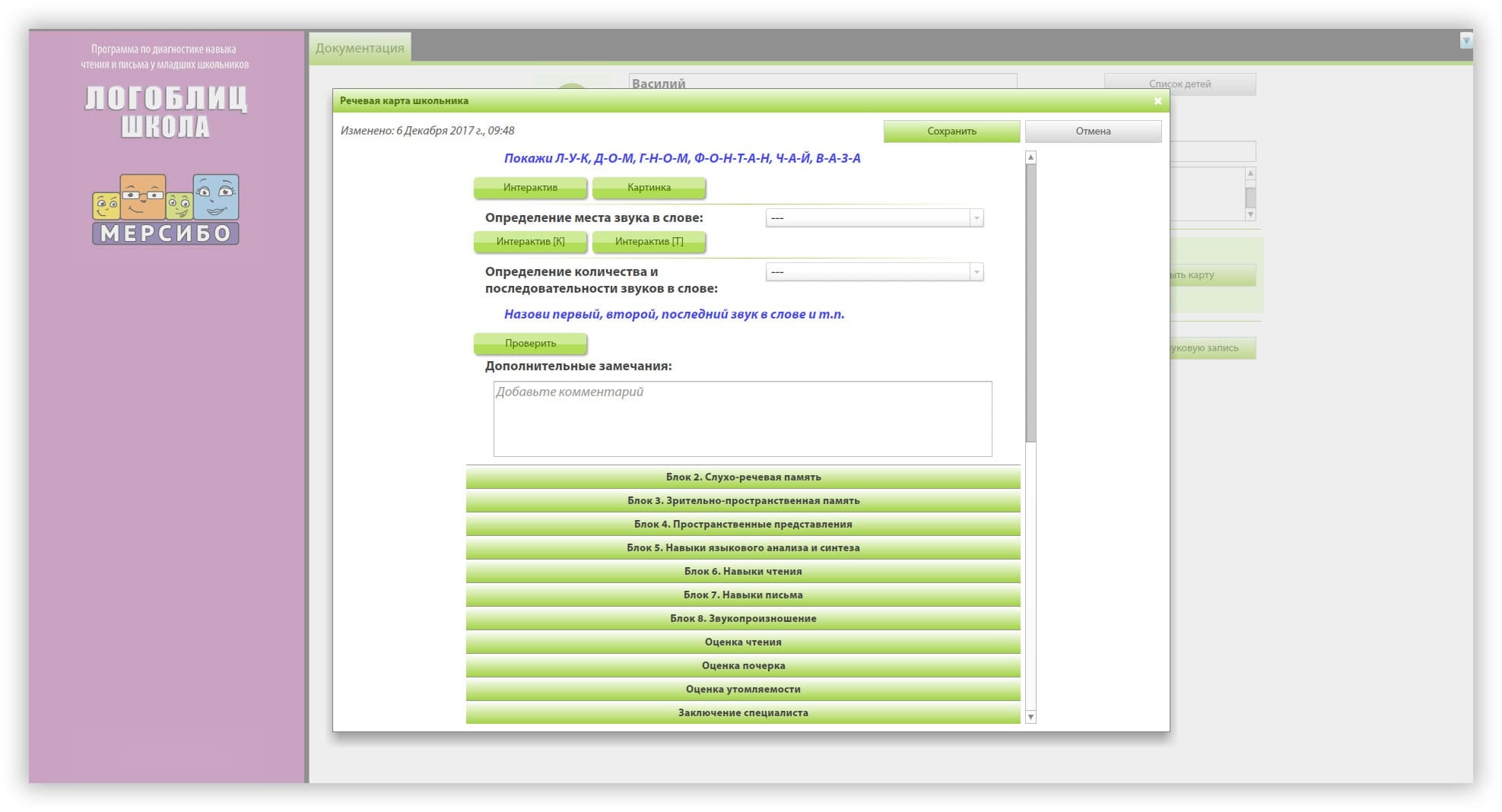Viewport: 1502px width, 812px height.
Task: Open the Определение места звука dropdown
Action: tap(874, 218)
